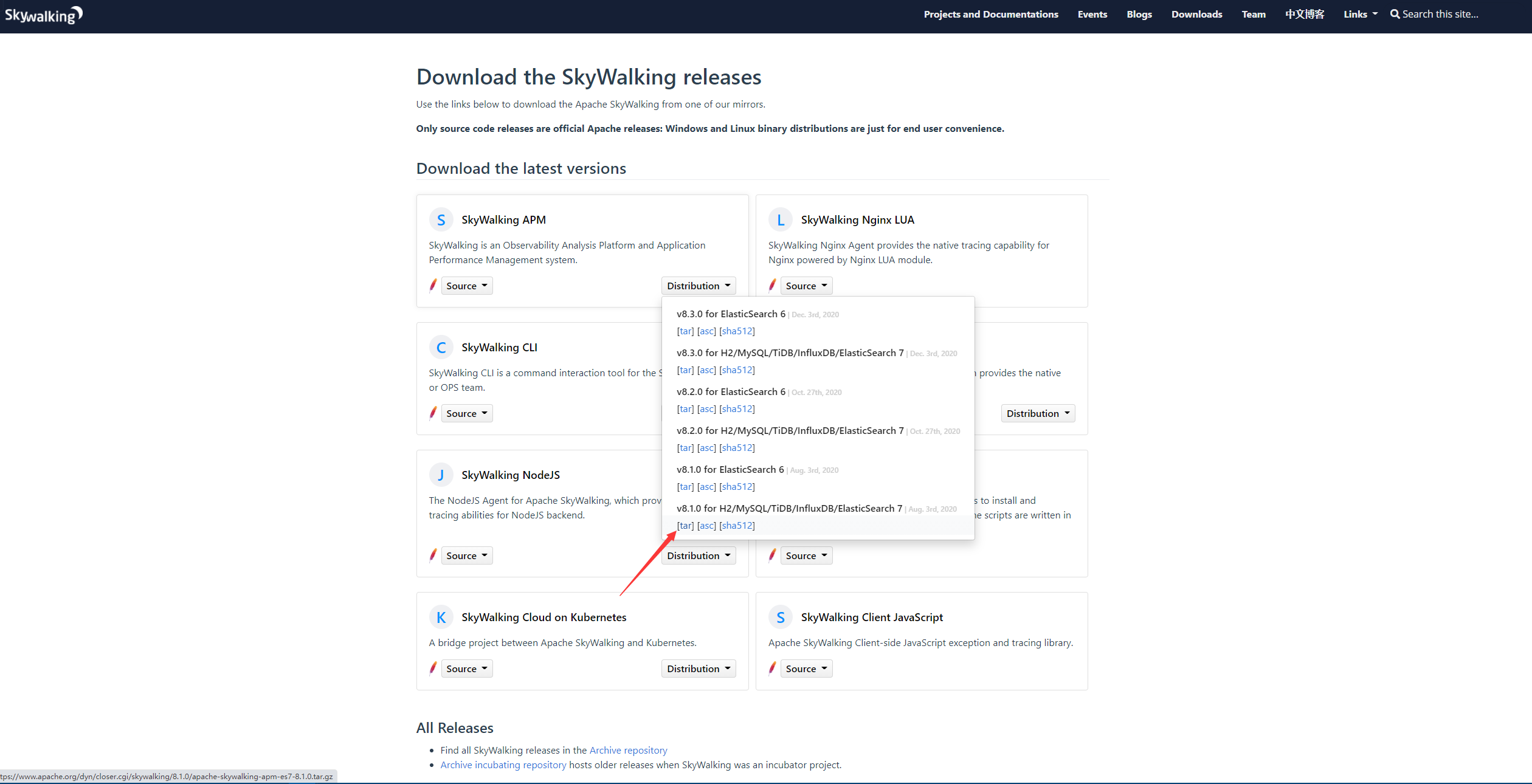Open asc for v8.1.0 H2/MySQL/TiDB/InfluxDB/ElasticSearch 7
This screenshot has height=784, width=1532.
[706, 526]
